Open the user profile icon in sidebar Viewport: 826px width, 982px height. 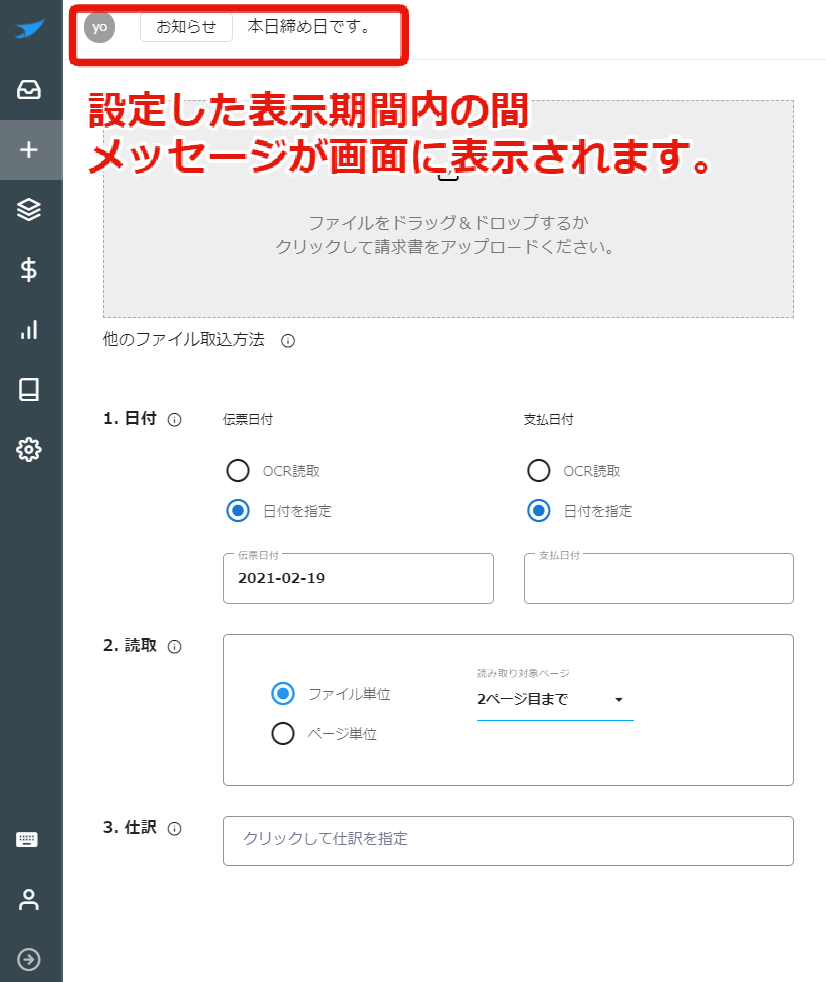(x=29, y=899)
